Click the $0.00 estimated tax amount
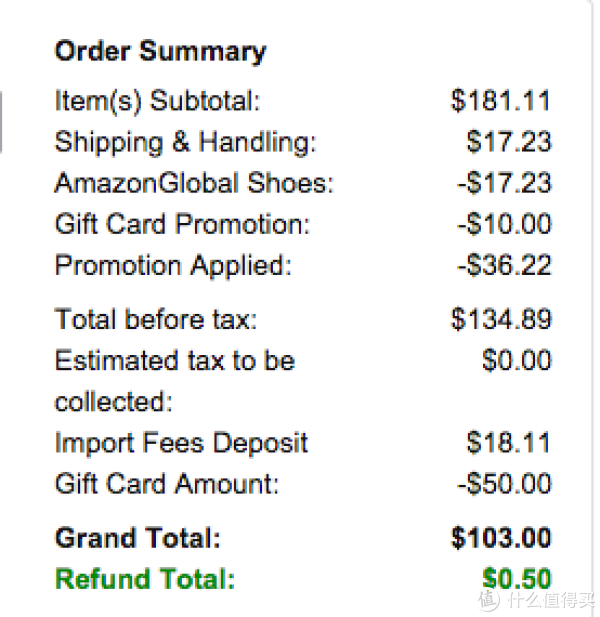Image resolution: width=600 pixels, height=617 pixels. click(517, 360)
